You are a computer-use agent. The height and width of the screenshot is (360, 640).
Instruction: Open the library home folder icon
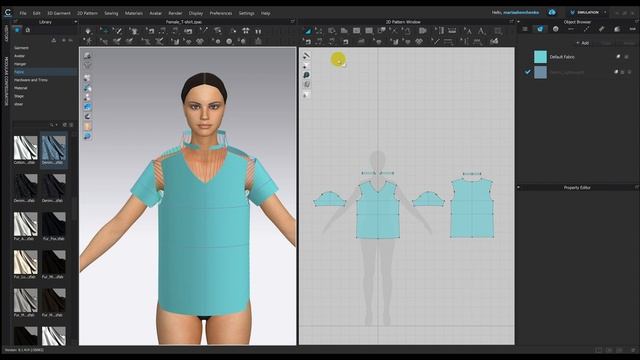tap(28, 30)
